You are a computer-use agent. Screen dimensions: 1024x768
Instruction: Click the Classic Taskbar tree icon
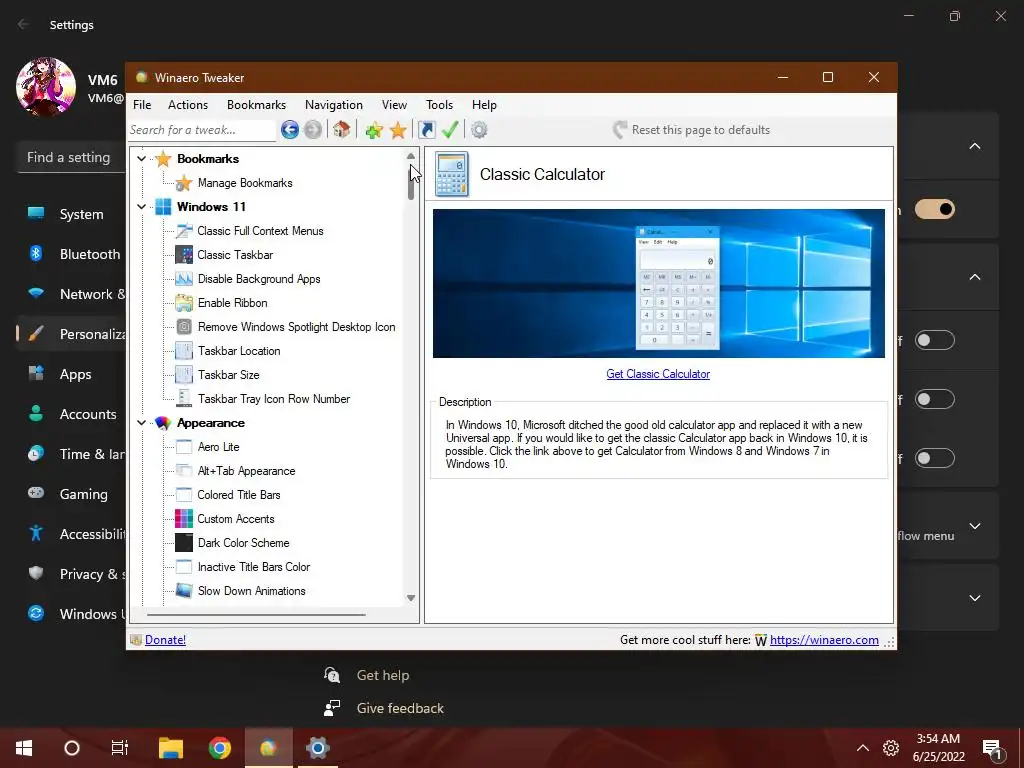click(x=184, y=255)
